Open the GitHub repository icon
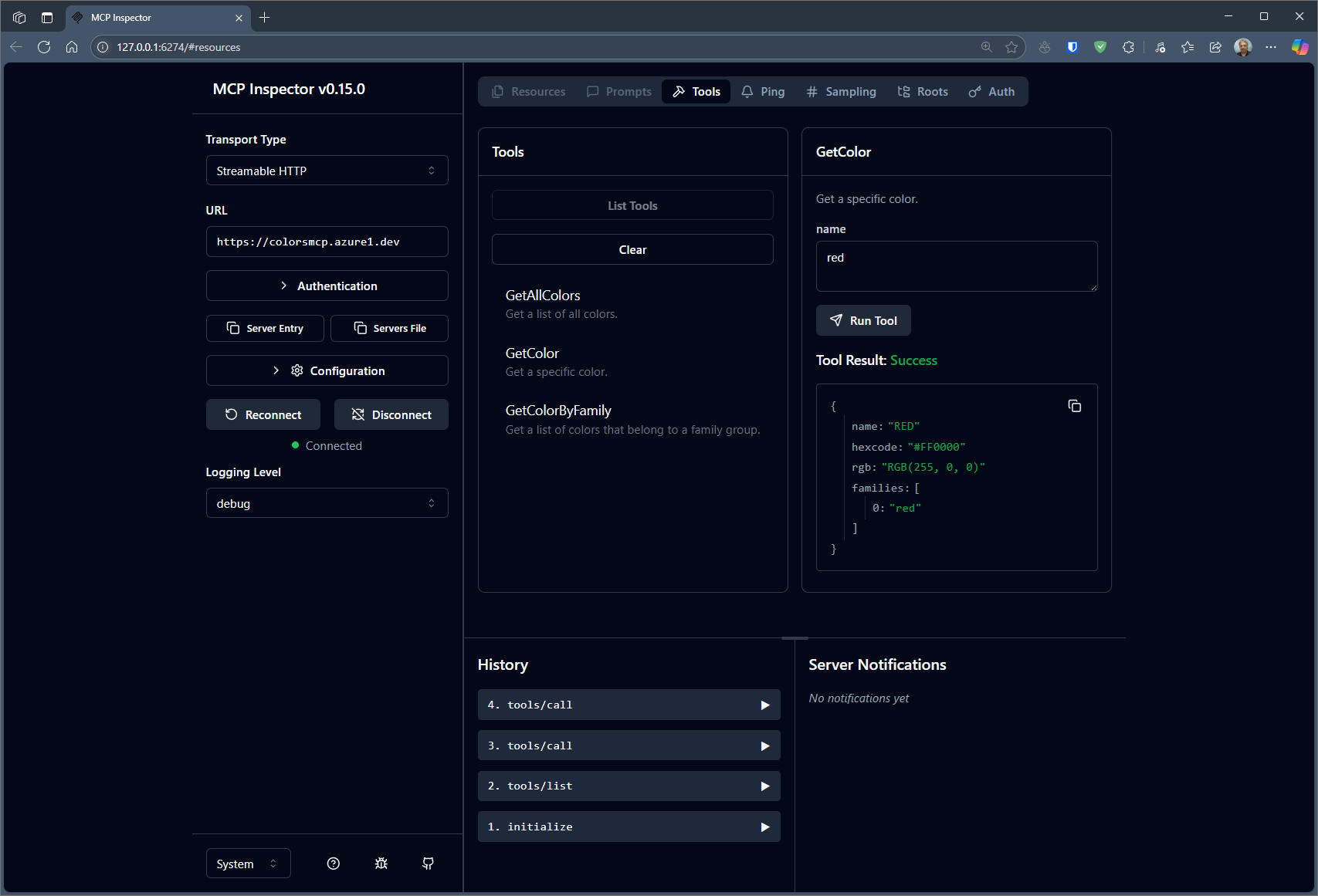Screen dimensions: 1318x896 pyautogui.click(x=428, y=864)
